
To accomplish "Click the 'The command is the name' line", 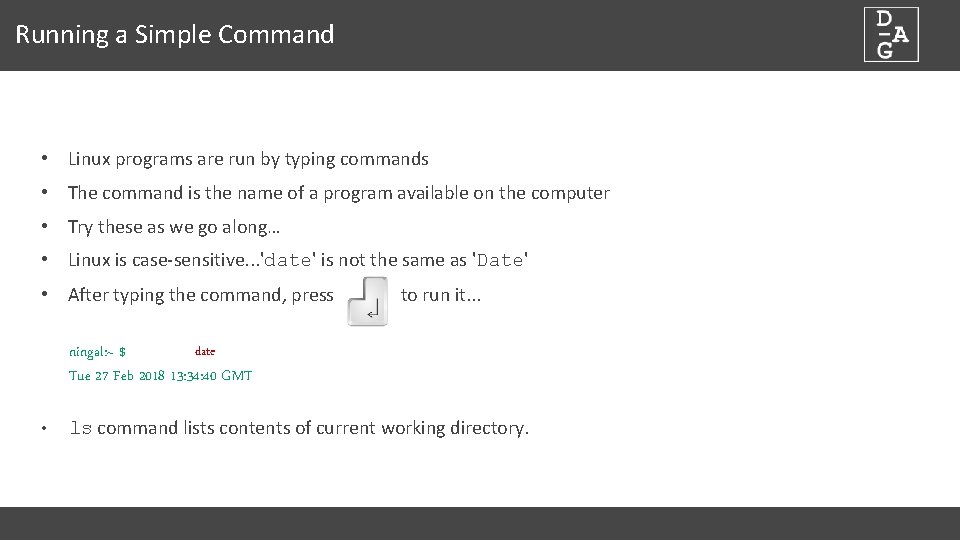I will (x=338, y=193).
